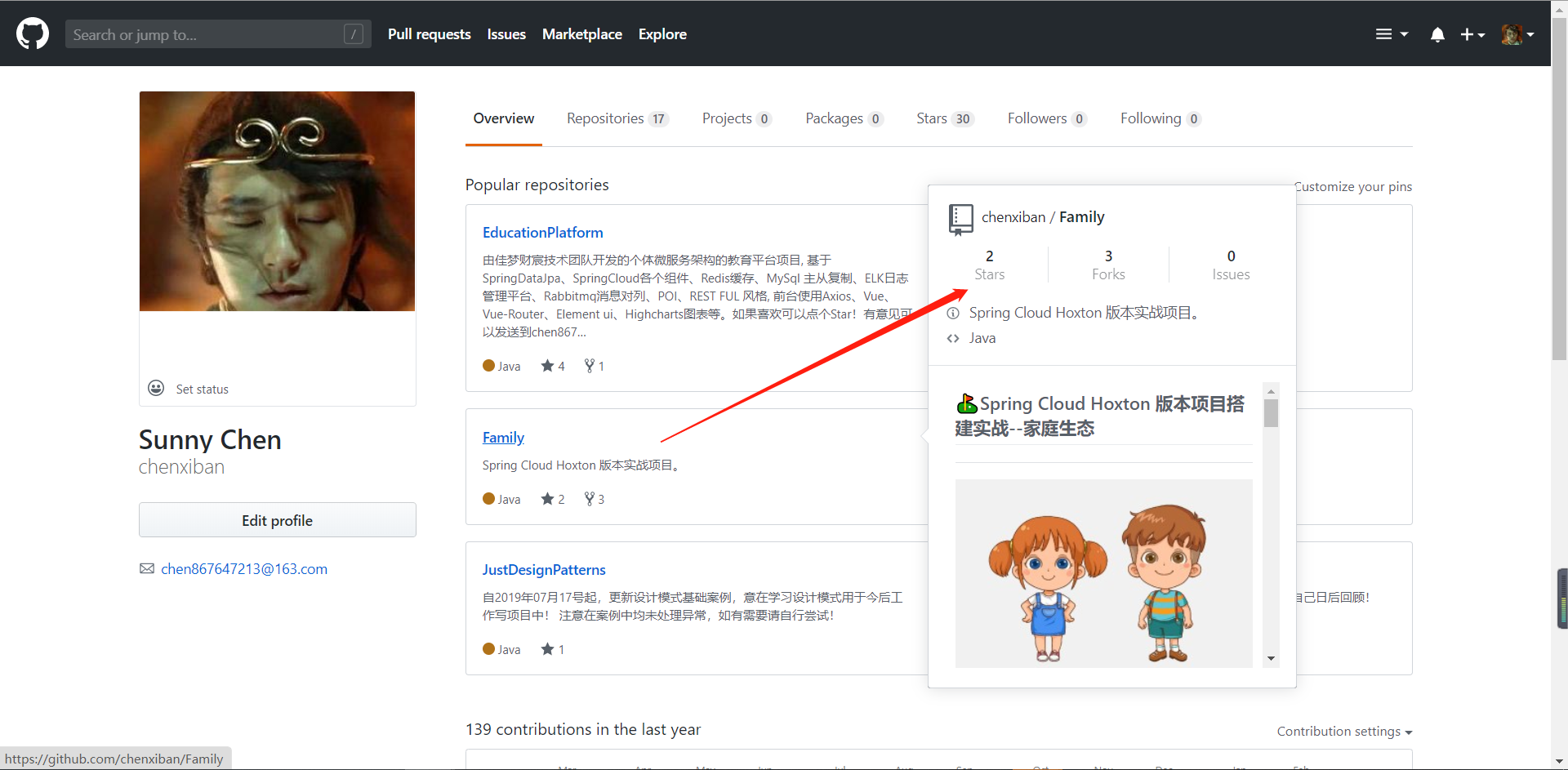1568x770 pixels.
Task: Click star count 1 of JustDesignPatterns
Action: [x=553, y=649]
